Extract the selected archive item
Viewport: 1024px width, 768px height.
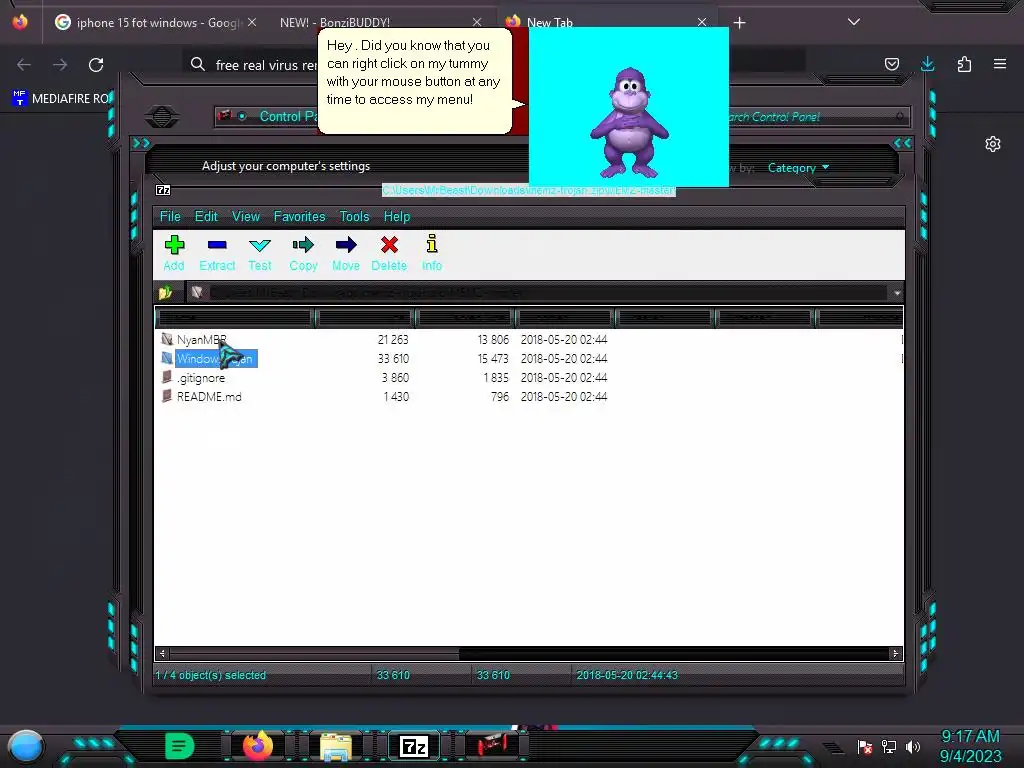pos(217,253)
